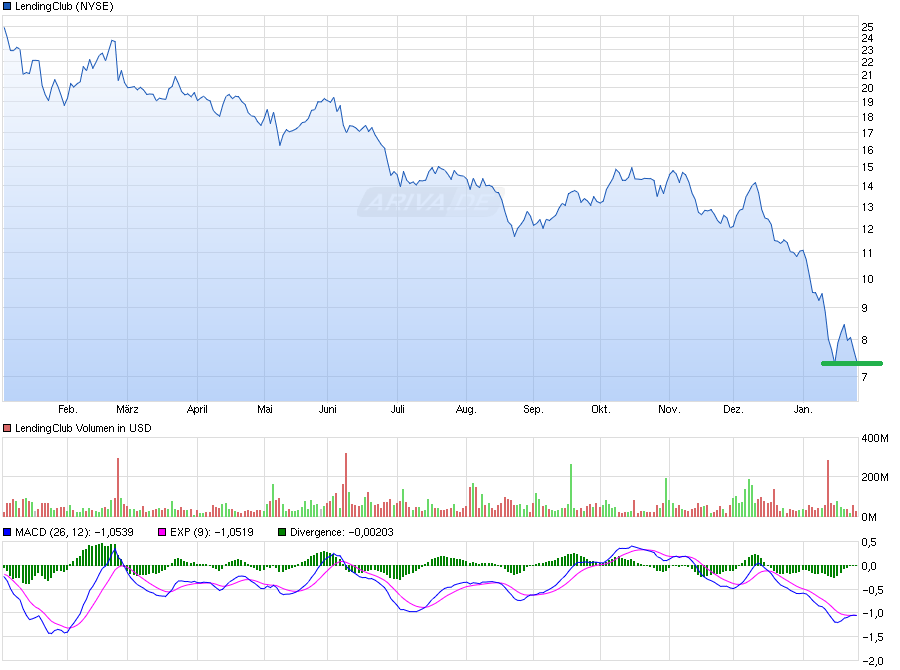Select the blue MACD indicator icon

8,533
